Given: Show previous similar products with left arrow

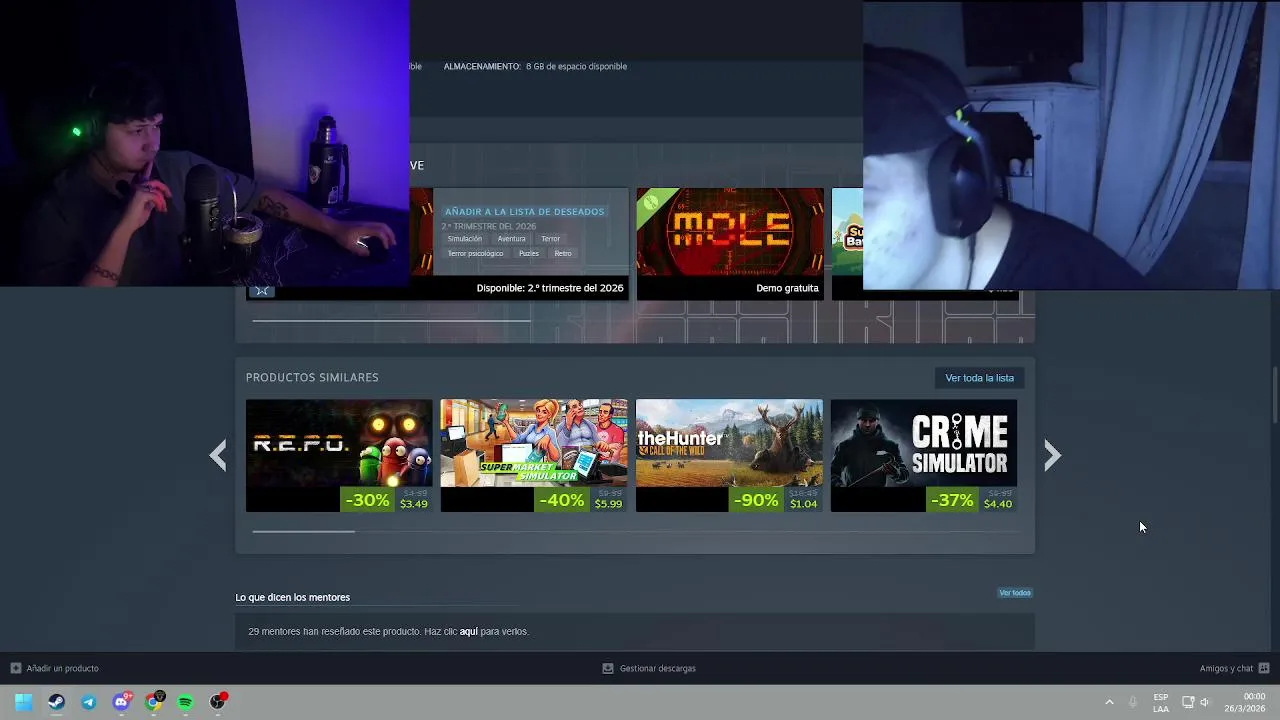Looking at the screenshot, I should [x=218, y=456].
